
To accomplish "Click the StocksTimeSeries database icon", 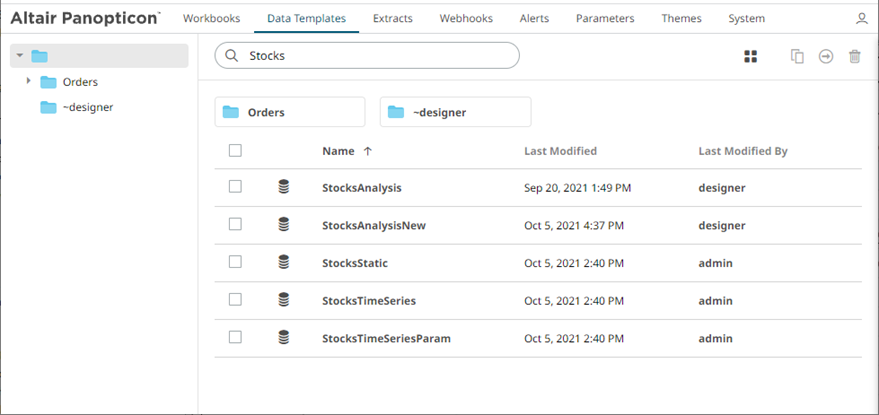I will (x=284, y=300).
